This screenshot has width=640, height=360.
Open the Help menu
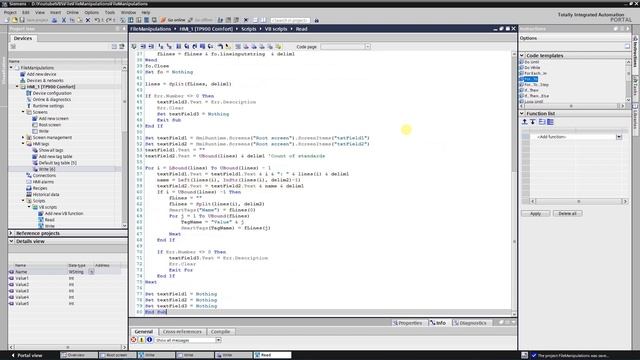[x=146, y=13]
